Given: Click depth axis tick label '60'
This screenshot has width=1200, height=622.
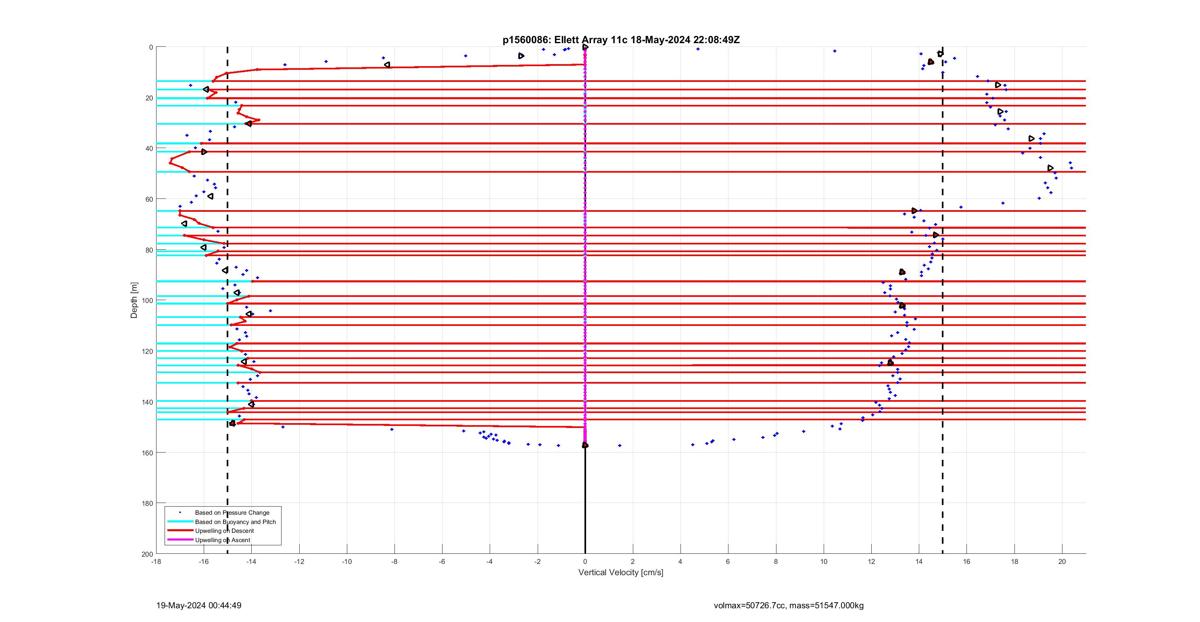Looking at the screenshot, I should (x=149, y=199).
